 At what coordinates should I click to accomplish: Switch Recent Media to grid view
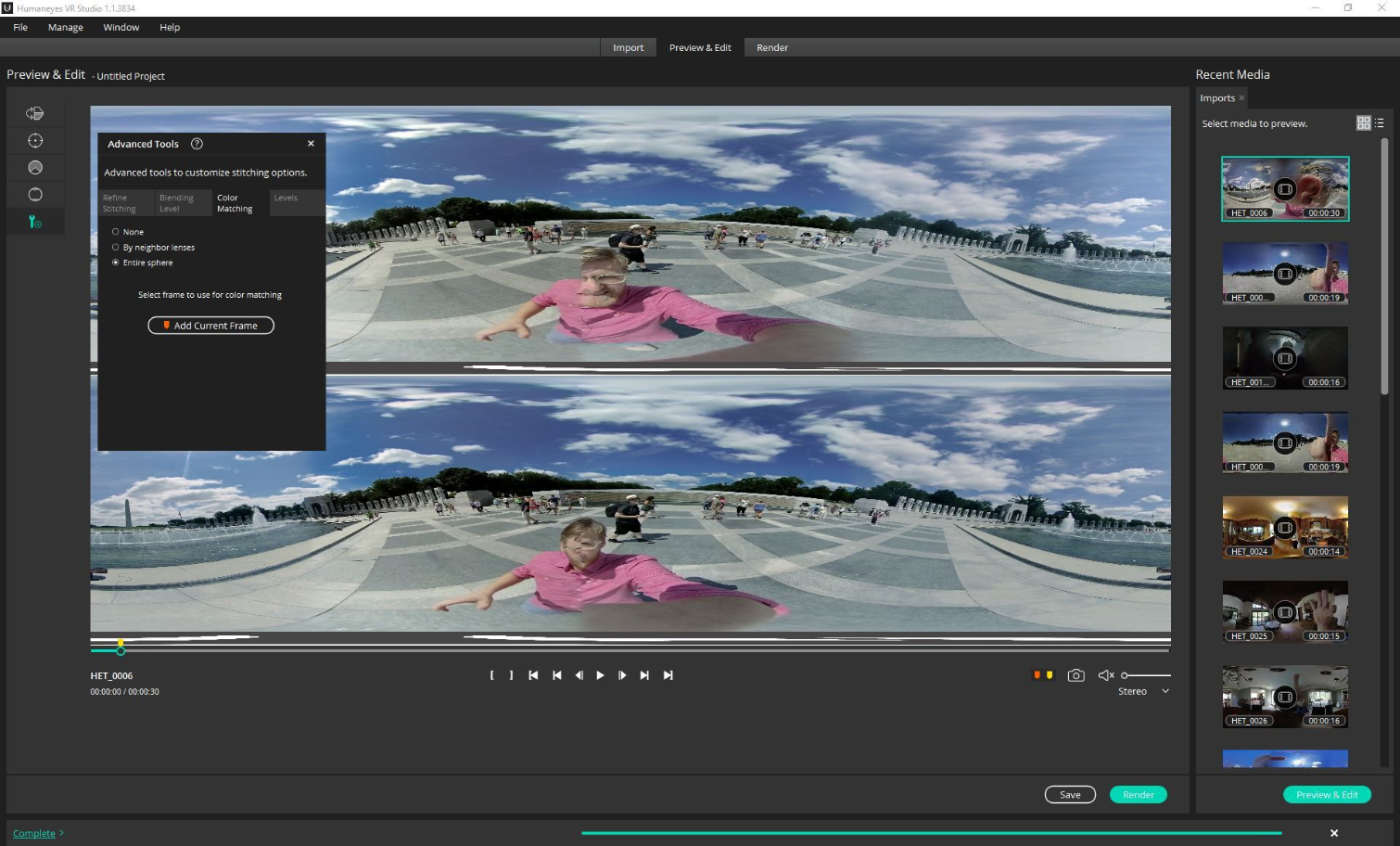(1363, 123)
